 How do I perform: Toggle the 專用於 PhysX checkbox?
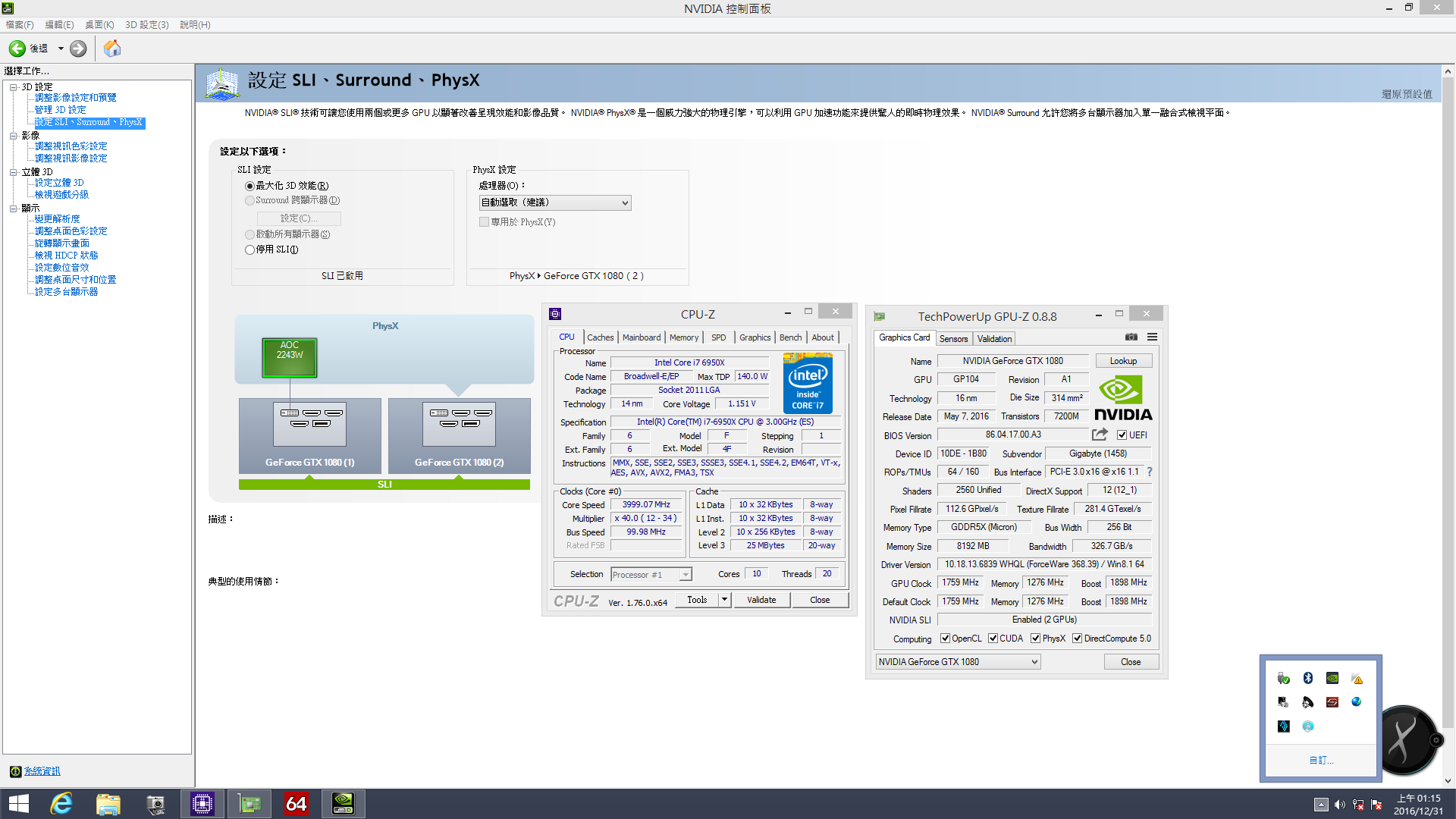pos(484,222)
